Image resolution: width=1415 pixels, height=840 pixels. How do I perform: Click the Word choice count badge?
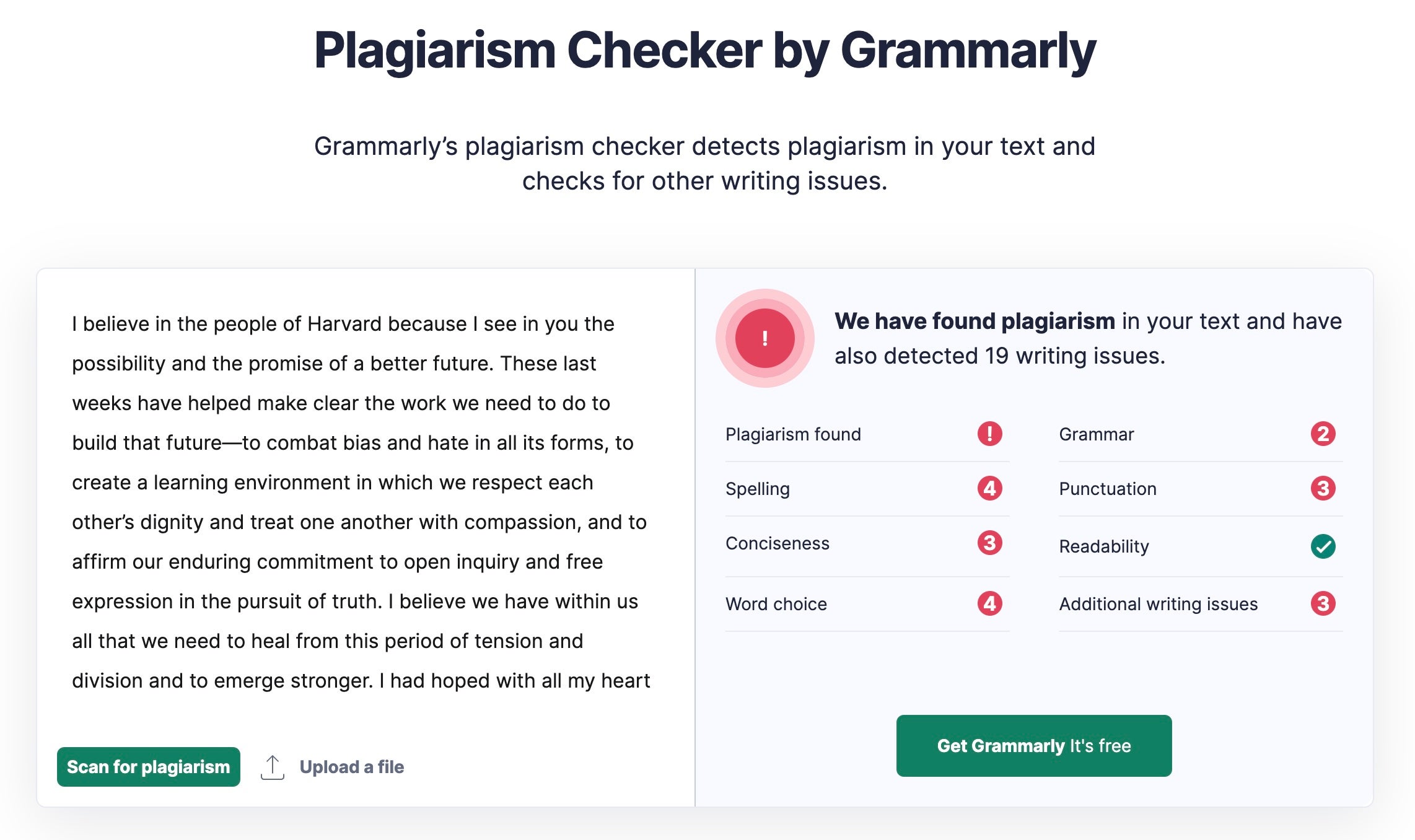click(989, 603)
